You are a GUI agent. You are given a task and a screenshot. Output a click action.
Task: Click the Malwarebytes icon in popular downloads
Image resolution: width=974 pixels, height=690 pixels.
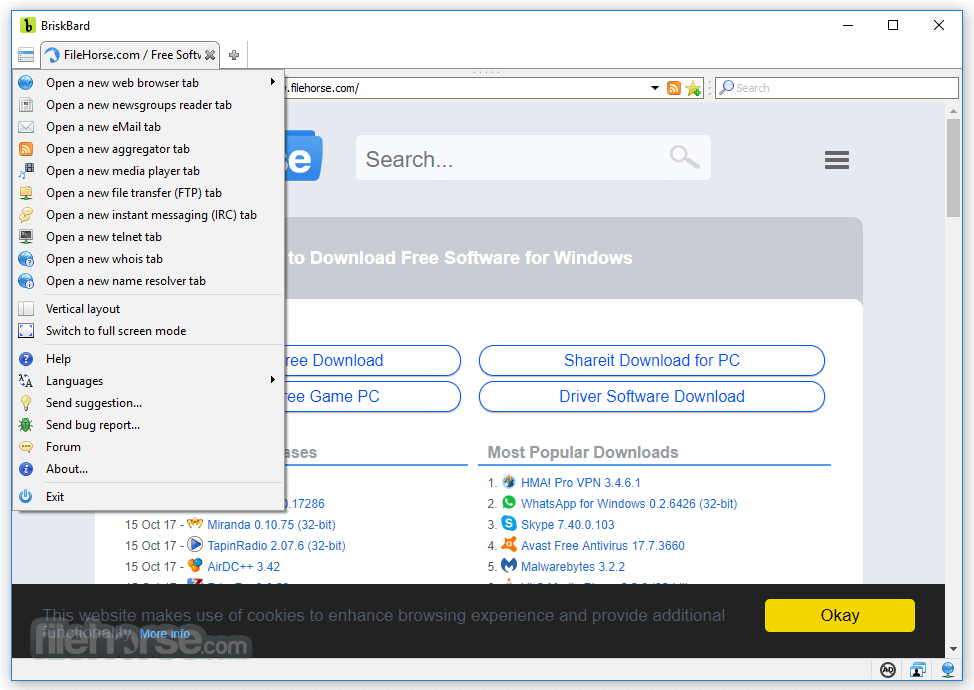click(x=509, y=566)
